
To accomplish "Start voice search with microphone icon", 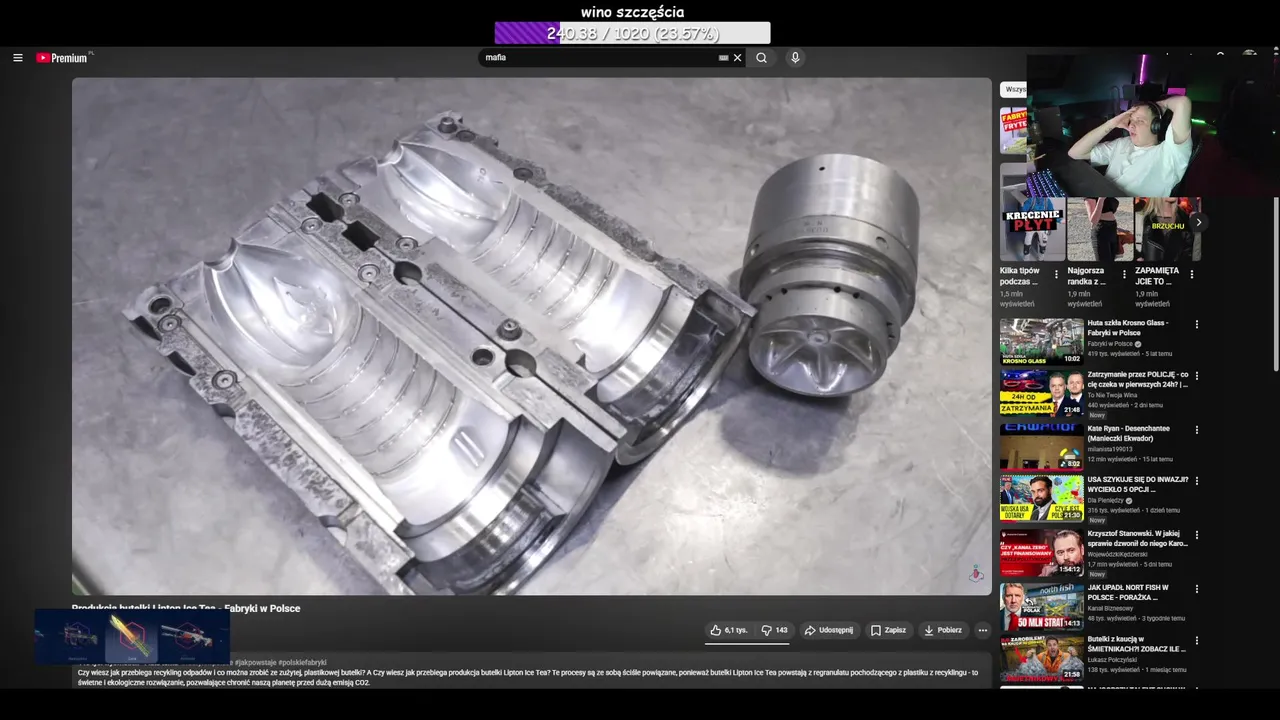I will [795, 58].
